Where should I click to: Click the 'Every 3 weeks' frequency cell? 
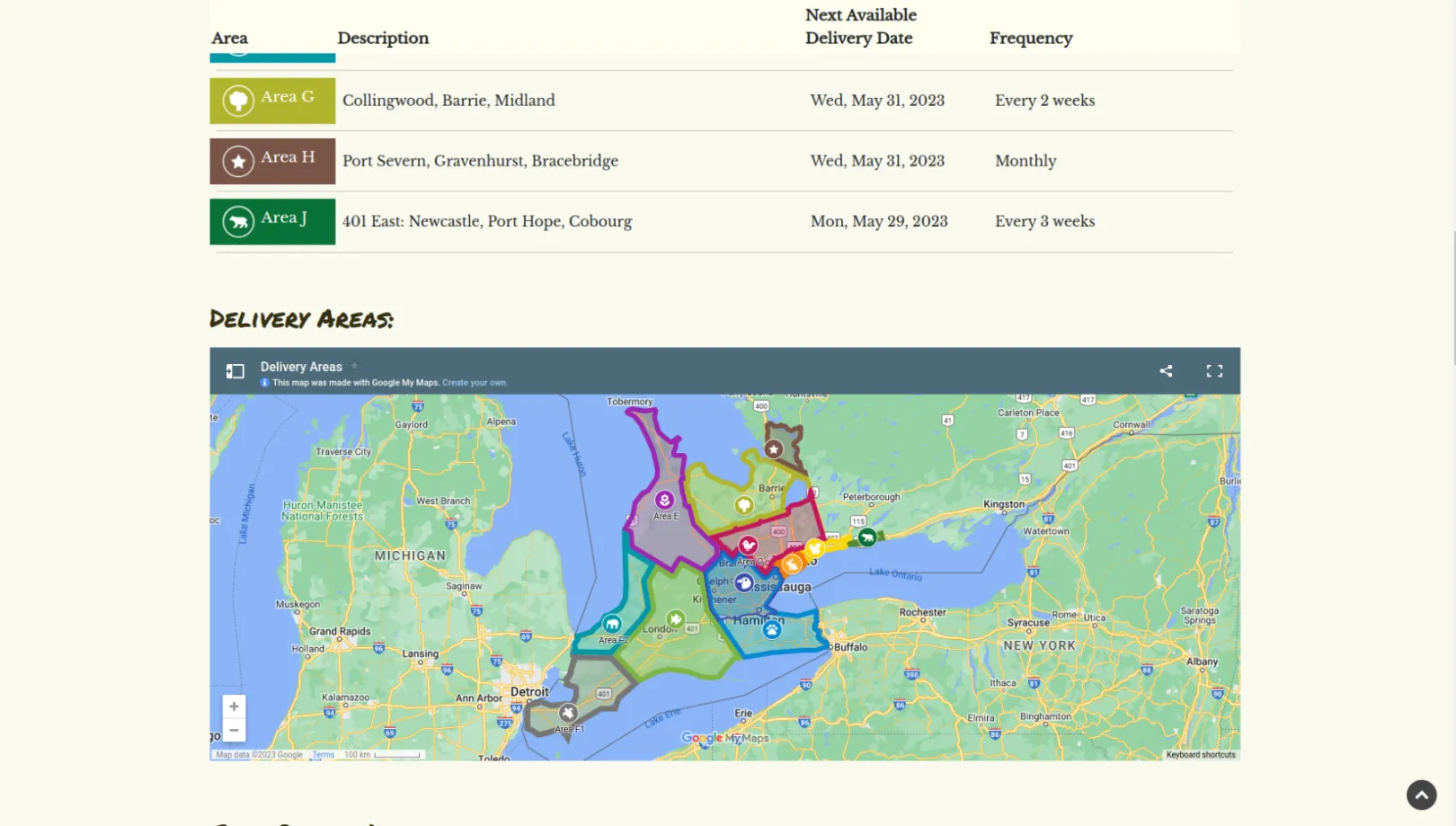click(1044, 221)
